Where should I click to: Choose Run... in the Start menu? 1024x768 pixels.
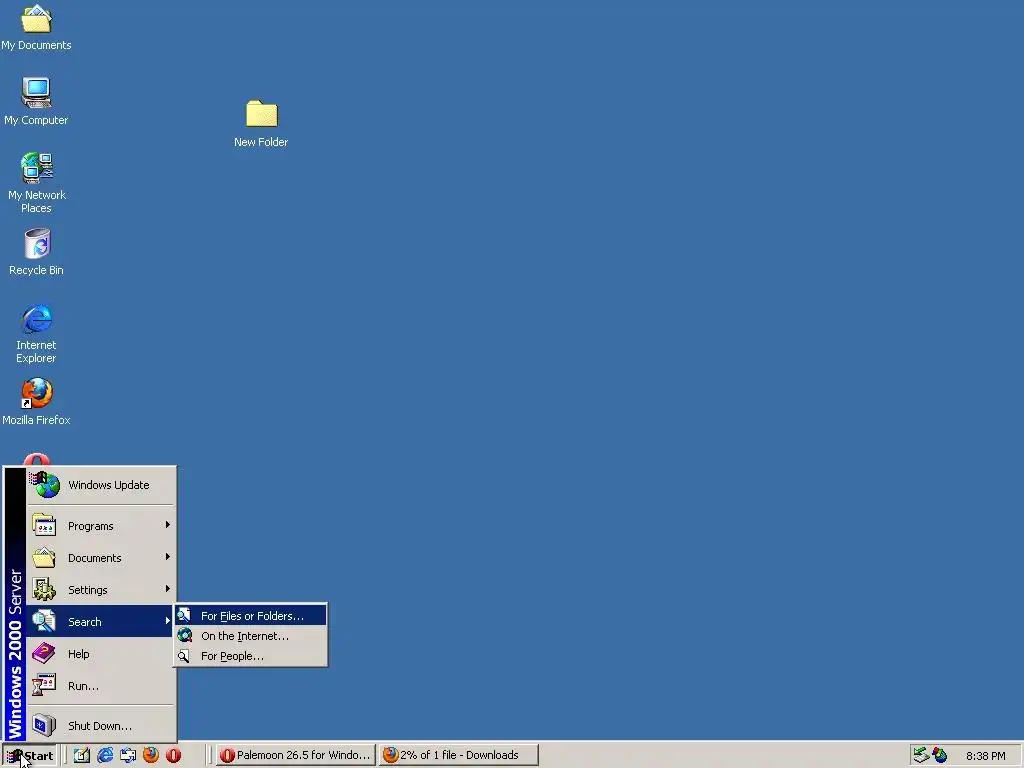pyautogui.click(x=101, y=686)
